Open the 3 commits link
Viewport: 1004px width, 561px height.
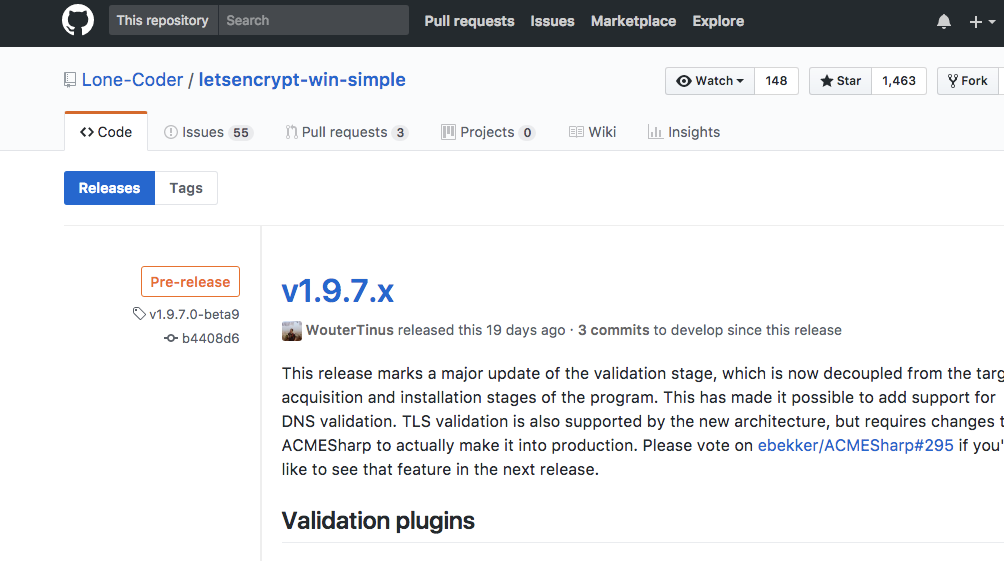[x=613, y=330]
